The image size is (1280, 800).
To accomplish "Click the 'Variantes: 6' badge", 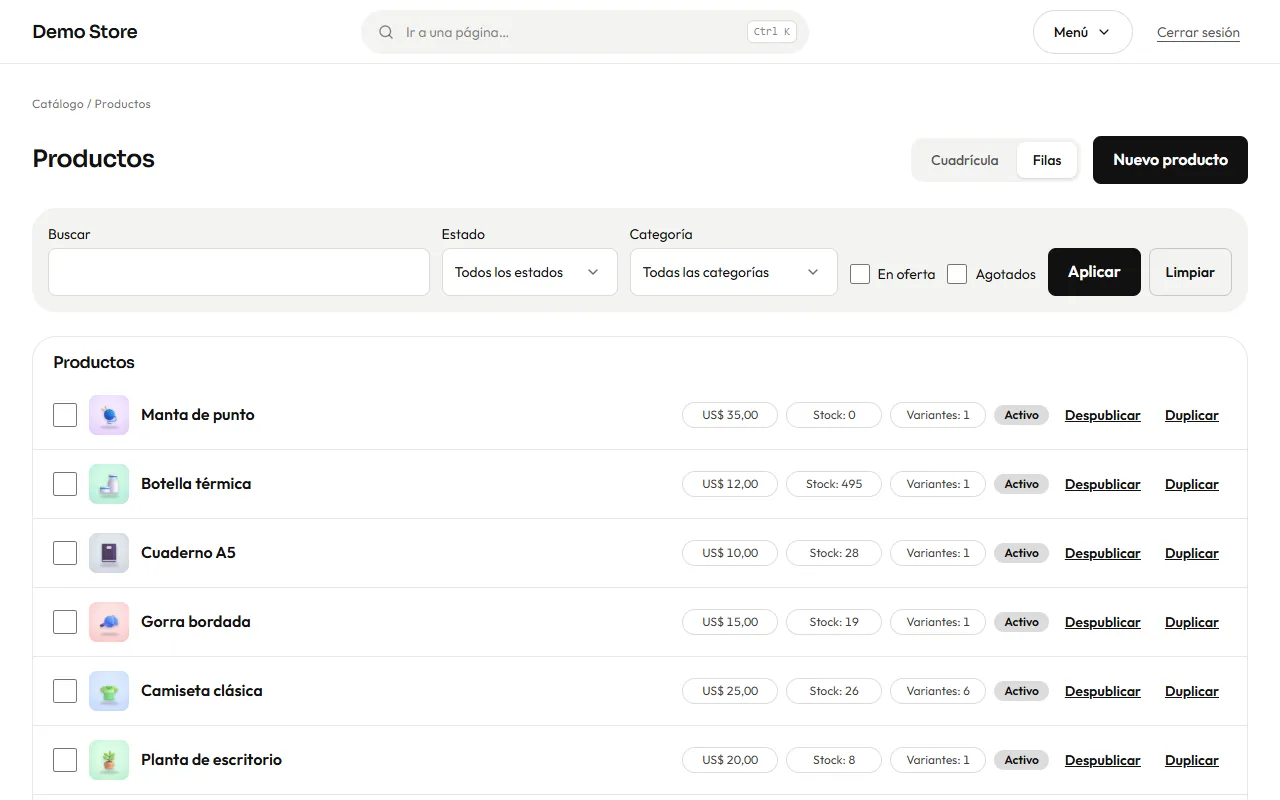I will pyautogui.click(x=938, y=691).
